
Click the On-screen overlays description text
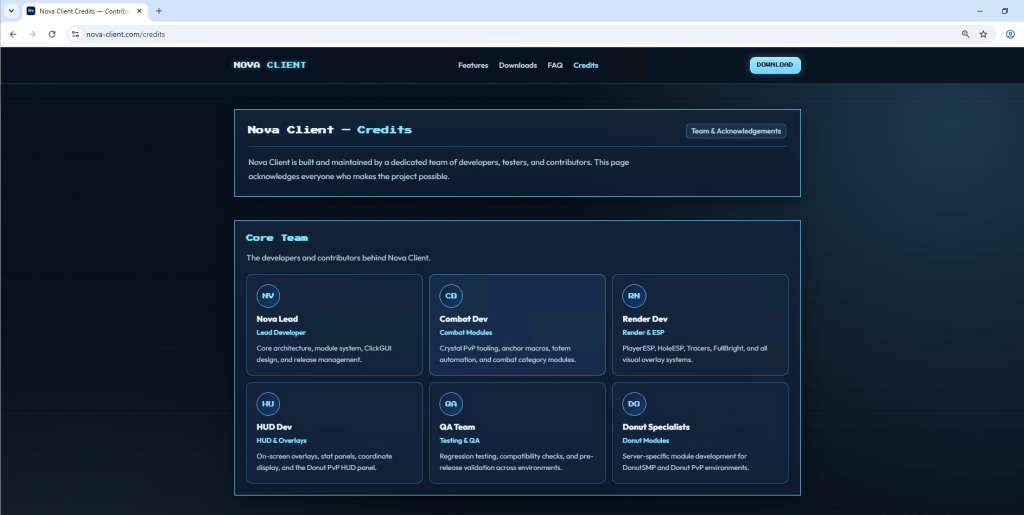(x=324, y=462)
